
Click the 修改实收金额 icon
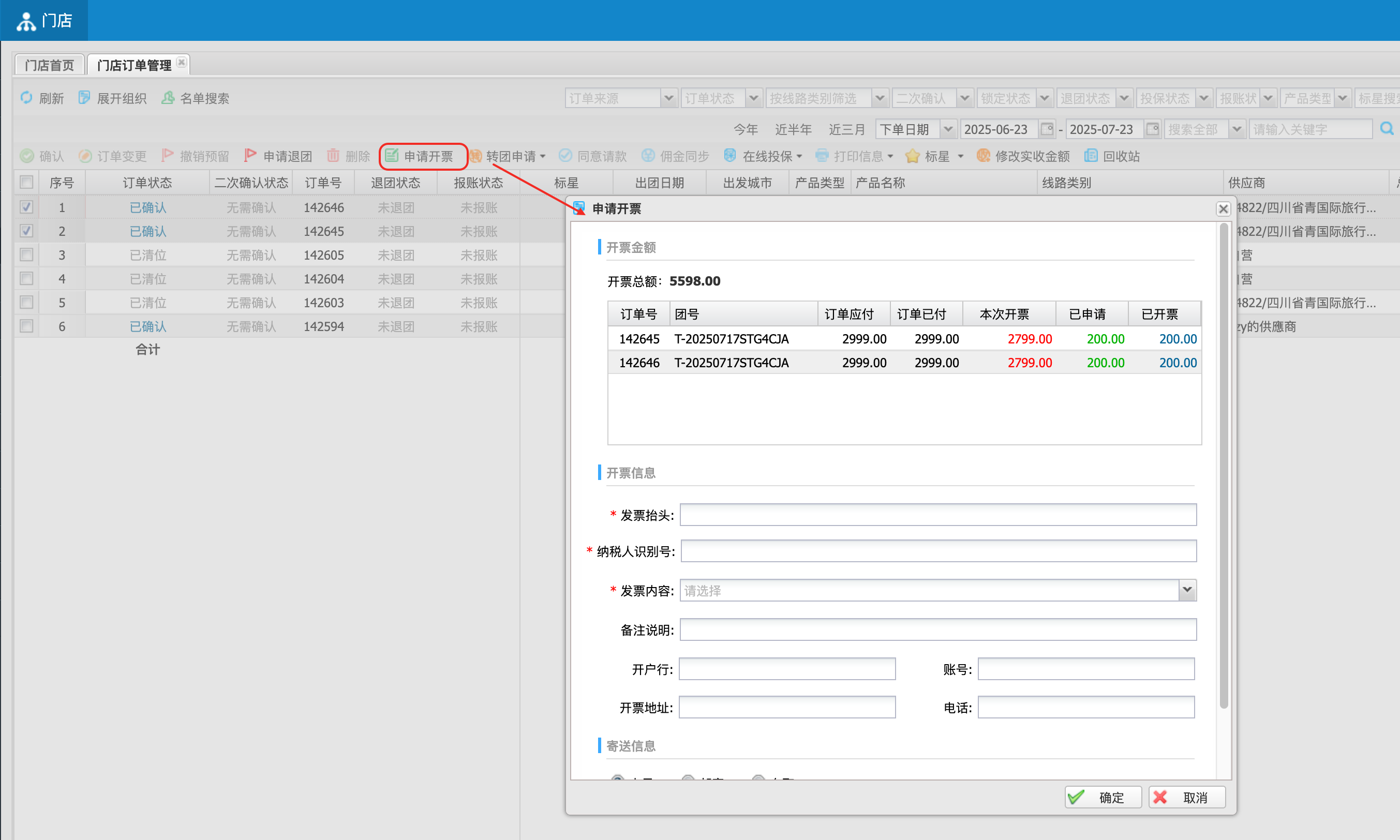(984, 156)
